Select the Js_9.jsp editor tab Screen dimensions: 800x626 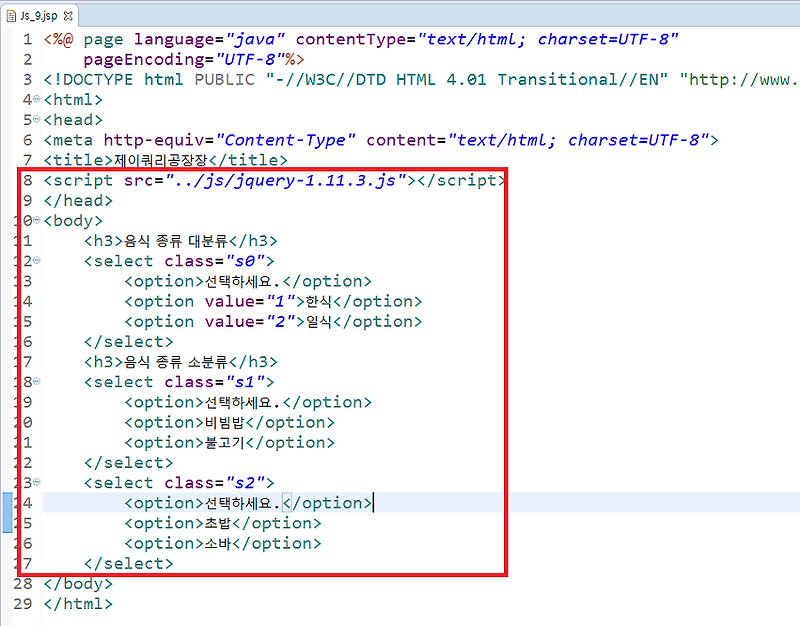pos(39,16)
